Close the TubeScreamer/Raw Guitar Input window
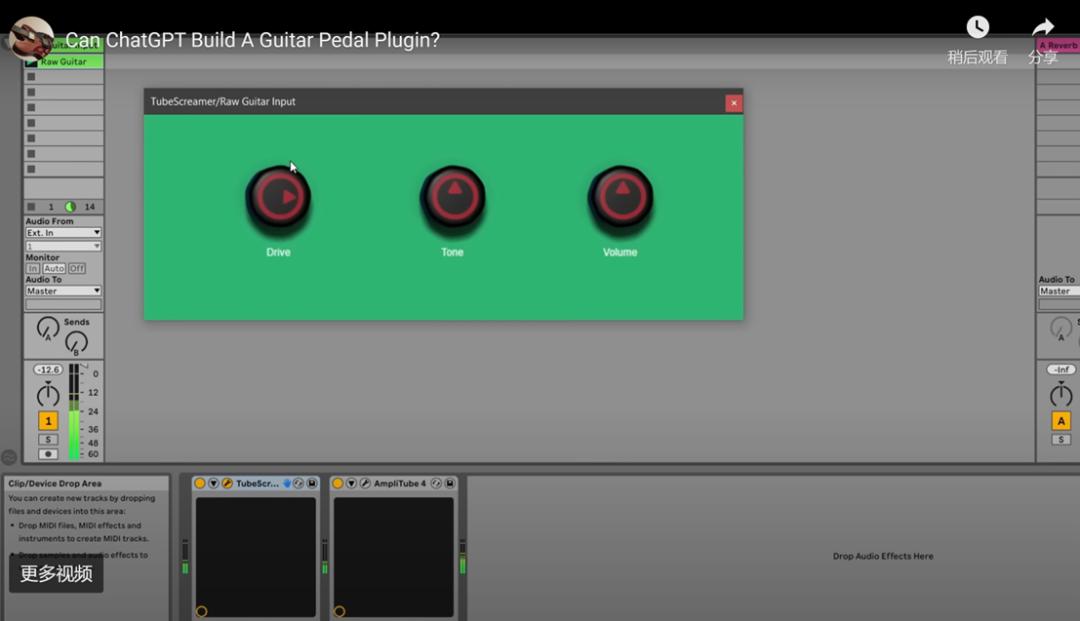This screenshot has height=621, width=1080. click(x=734, y=103)
